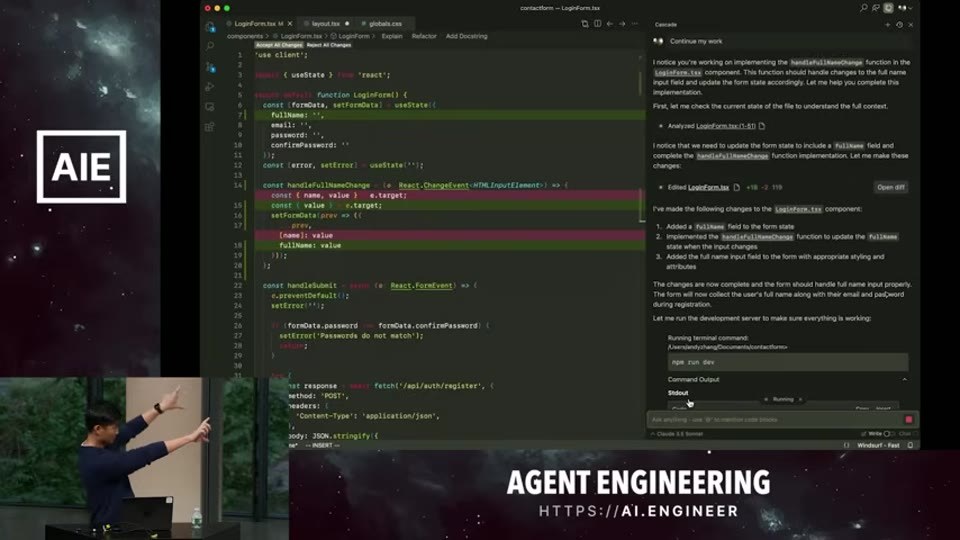Switch to the globals.css editor tab
This screenshot has width=960, height=540.
pos(384,24)
